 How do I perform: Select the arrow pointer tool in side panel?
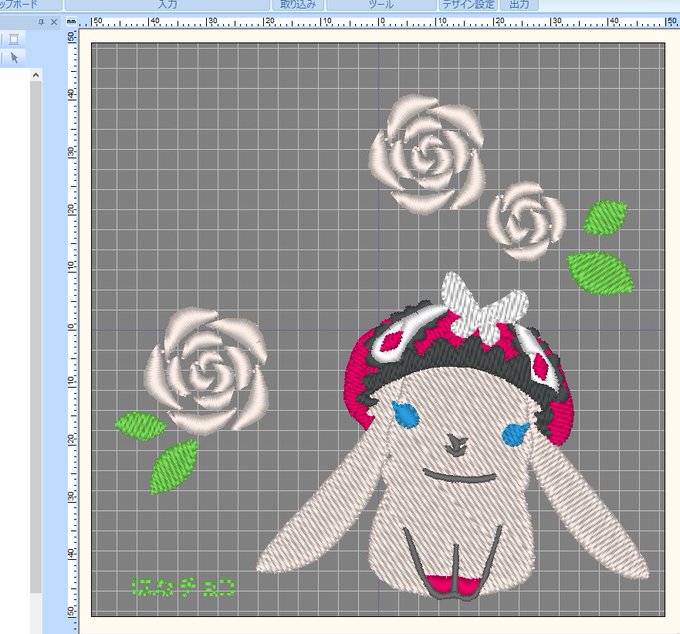point(14,57)
